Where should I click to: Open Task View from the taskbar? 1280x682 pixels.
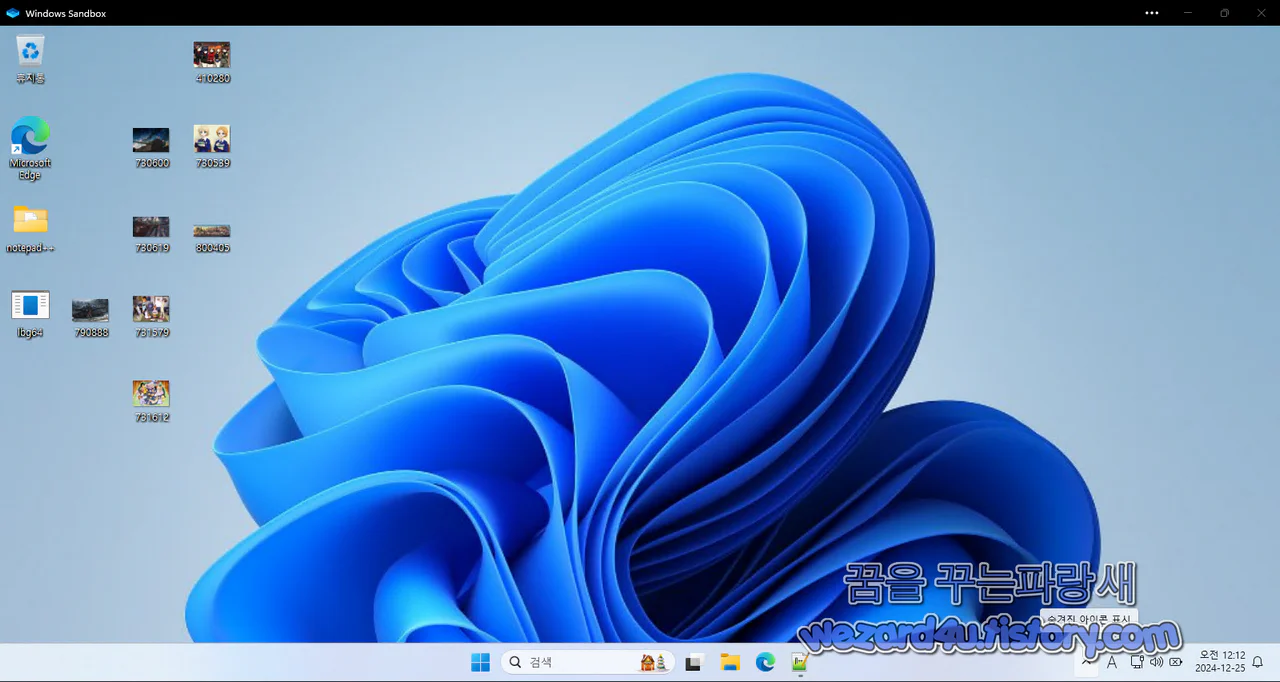(x=694, y=662)
